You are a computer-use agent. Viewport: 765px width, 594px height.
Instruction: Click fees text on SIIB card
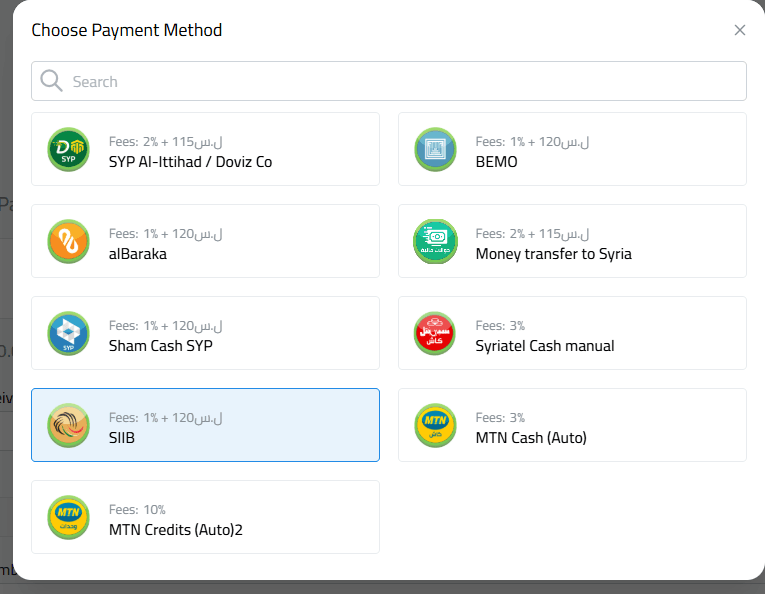[x=165, y=418]
